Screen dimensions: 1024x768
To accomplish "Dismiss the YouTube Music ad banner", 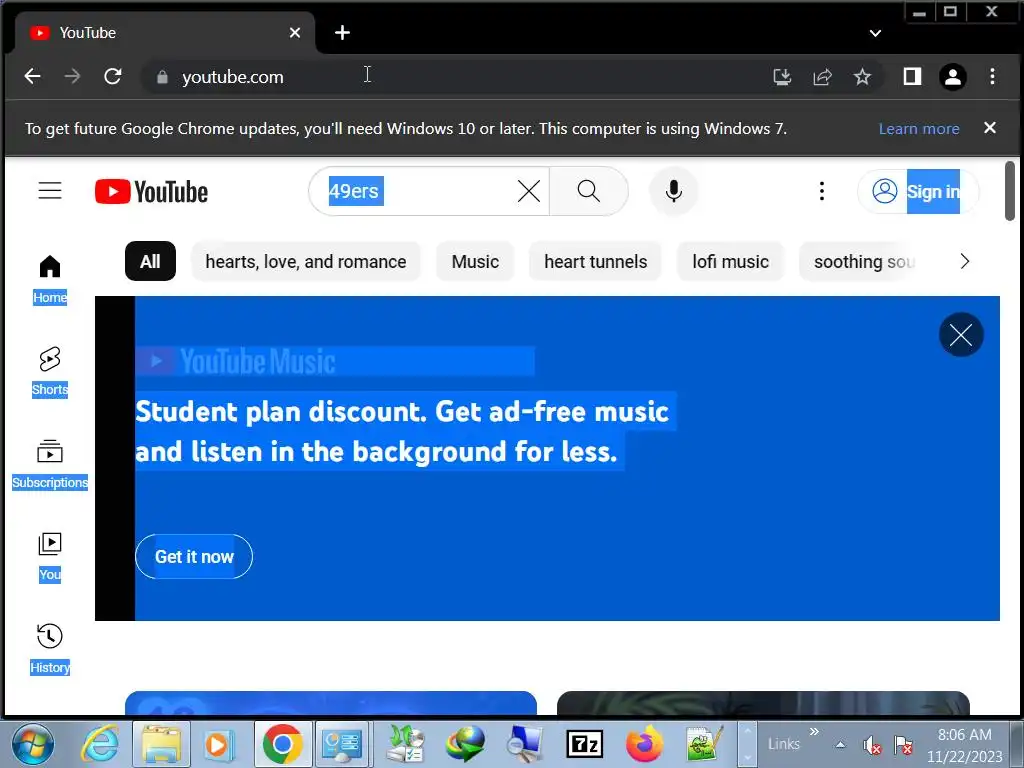I will 961,335.
